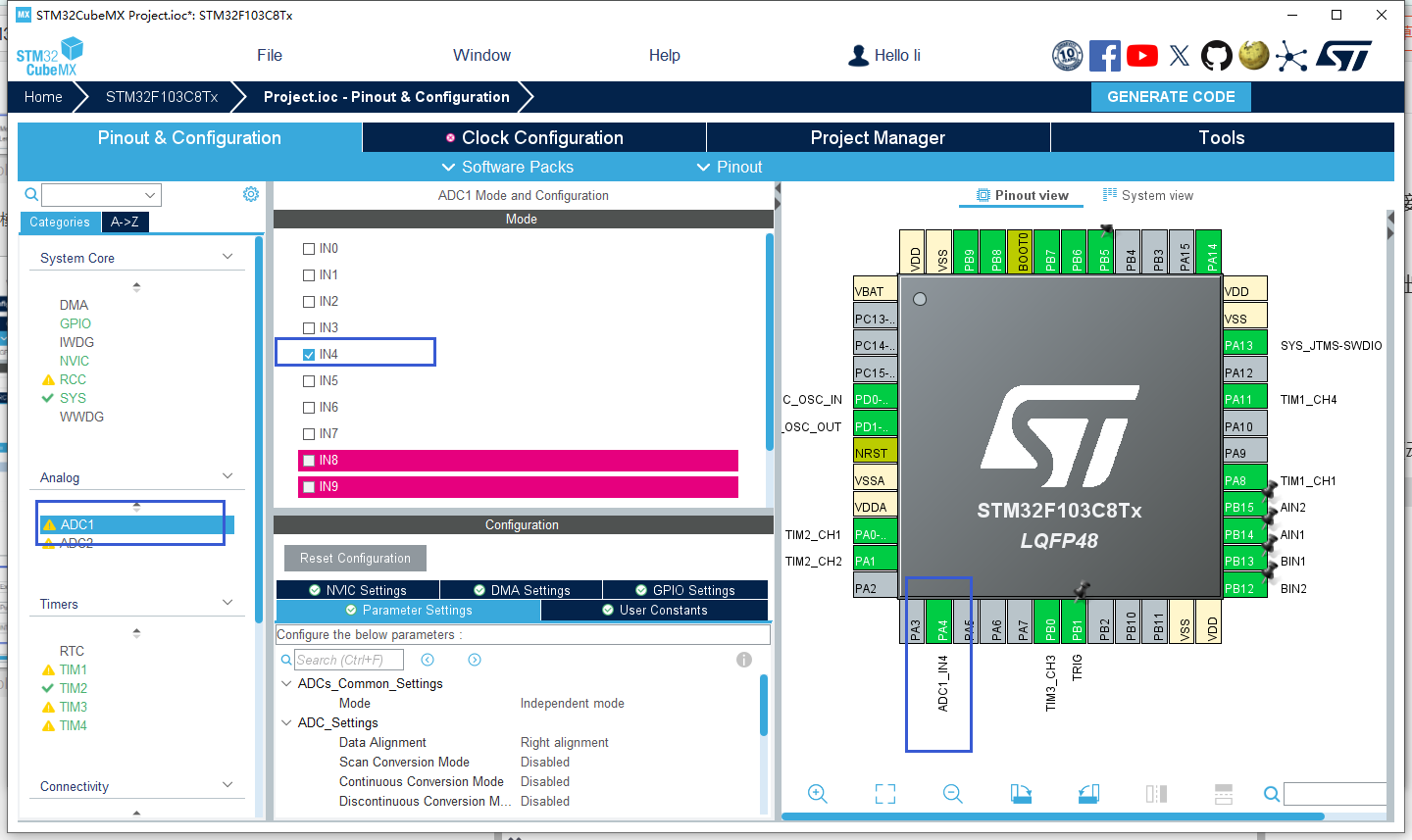This screenshot has height=840, width=1412.
Task: Open the YouTube channel icon
Action: tap(1142, 56)
